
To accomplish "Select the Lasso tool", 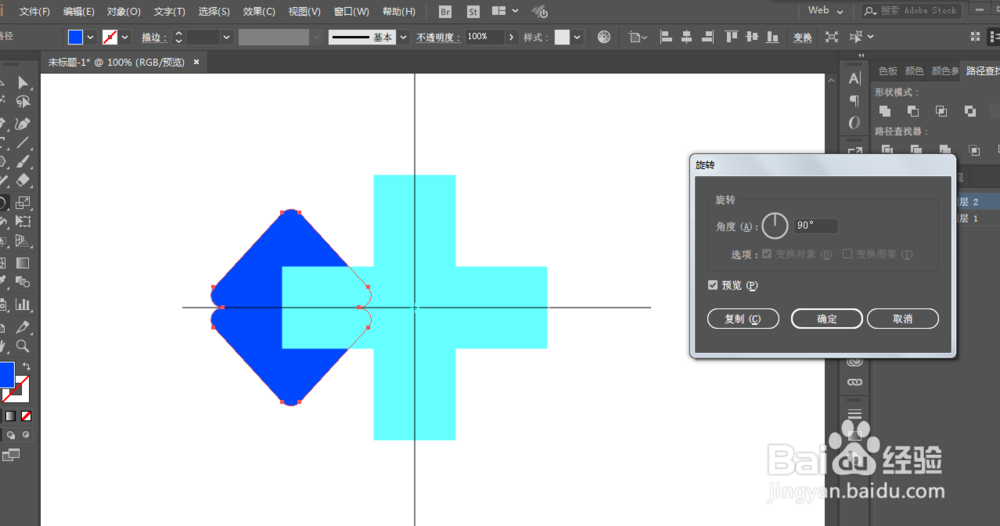I will 23,102.
